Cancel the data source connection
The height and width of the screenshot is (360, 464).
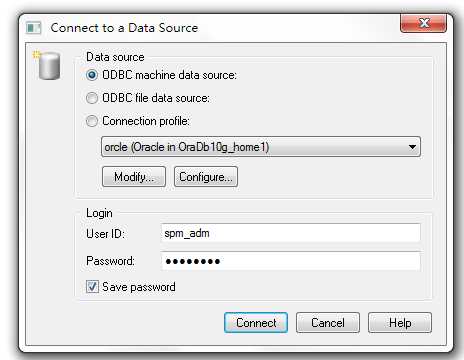tap(328, 323)
